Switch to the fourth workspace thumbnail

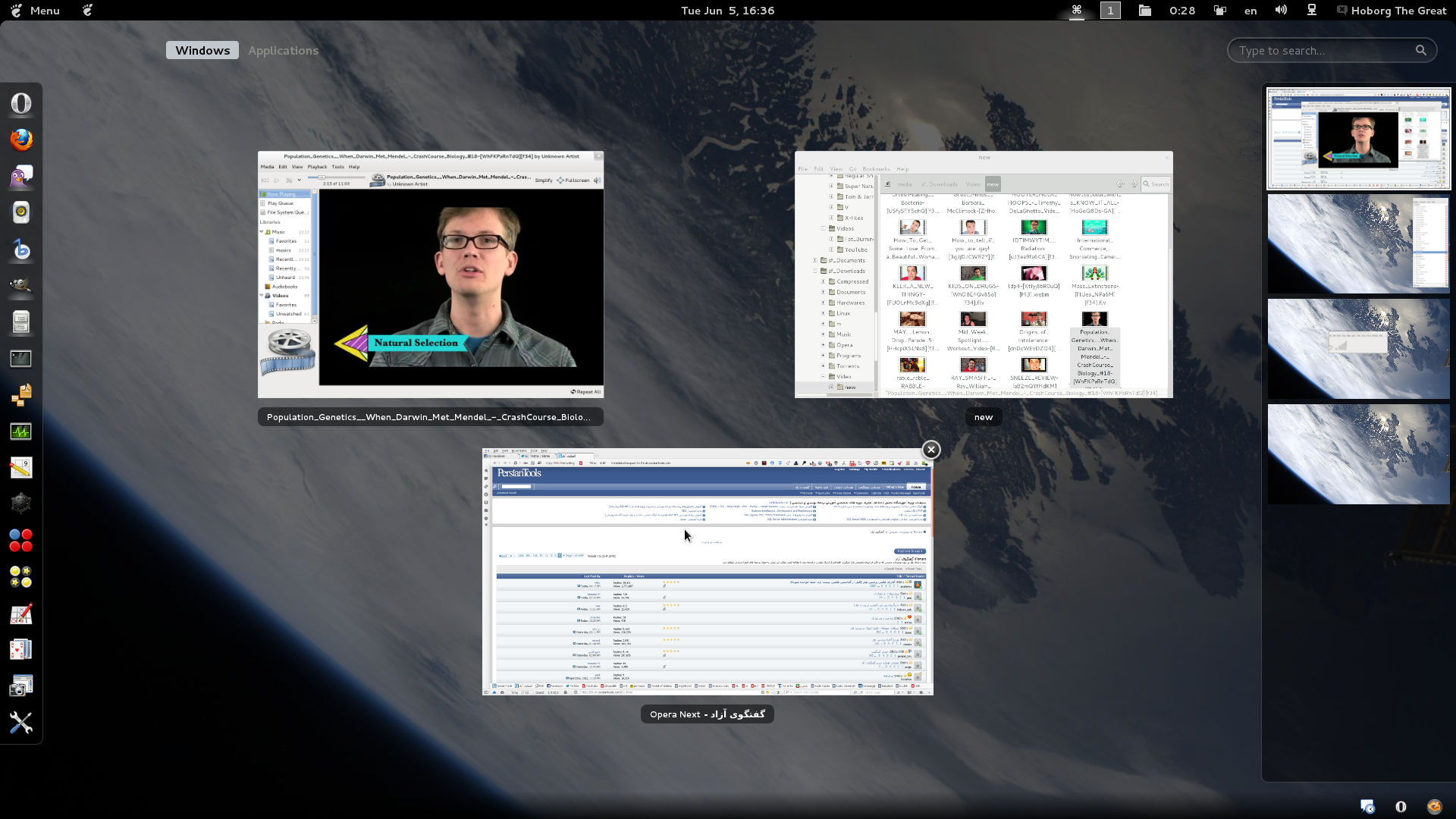pyautogui.click(x=1358, y=453)
